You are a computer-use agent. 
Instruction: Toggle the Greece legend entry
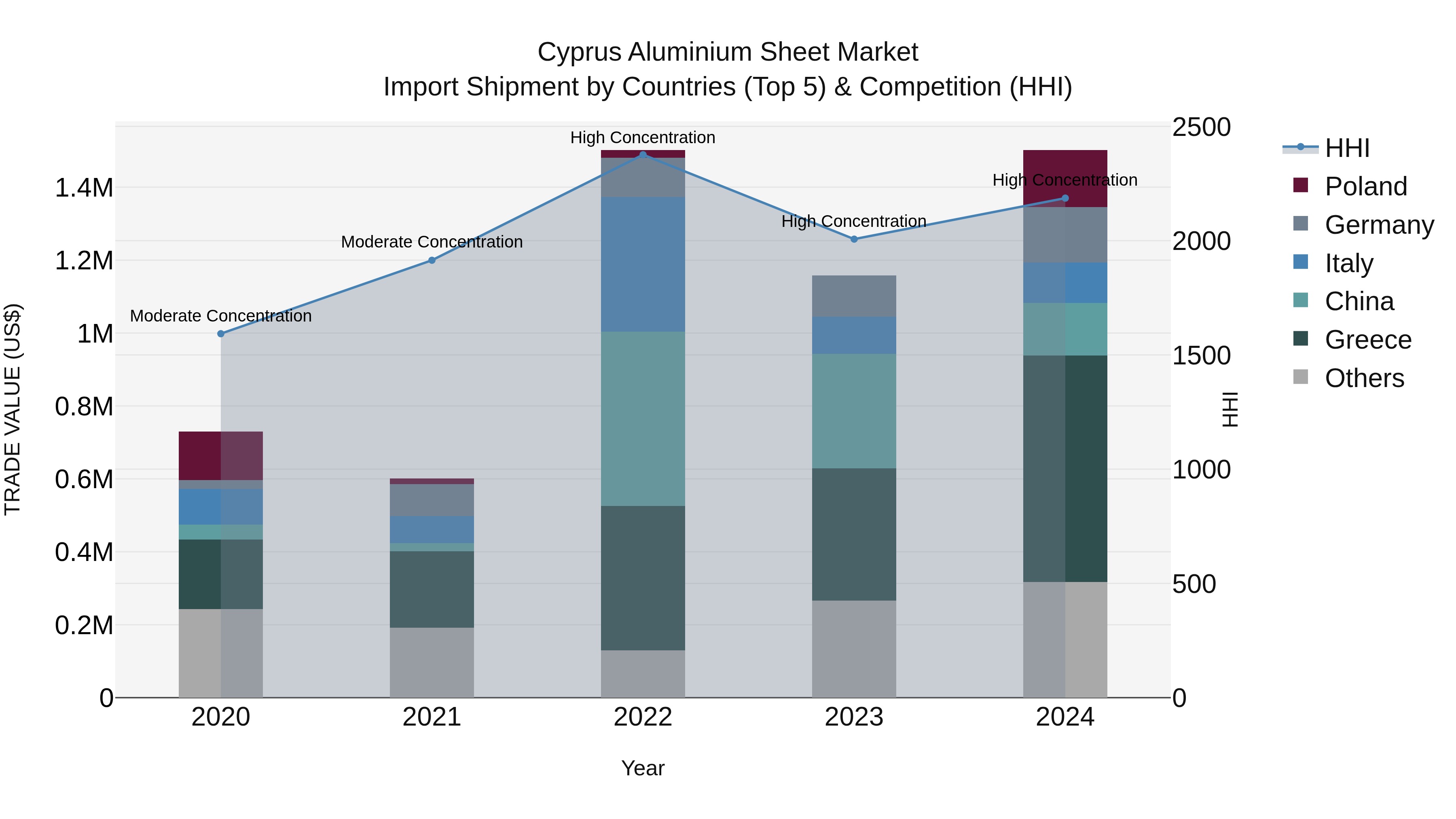point(1352,340)
